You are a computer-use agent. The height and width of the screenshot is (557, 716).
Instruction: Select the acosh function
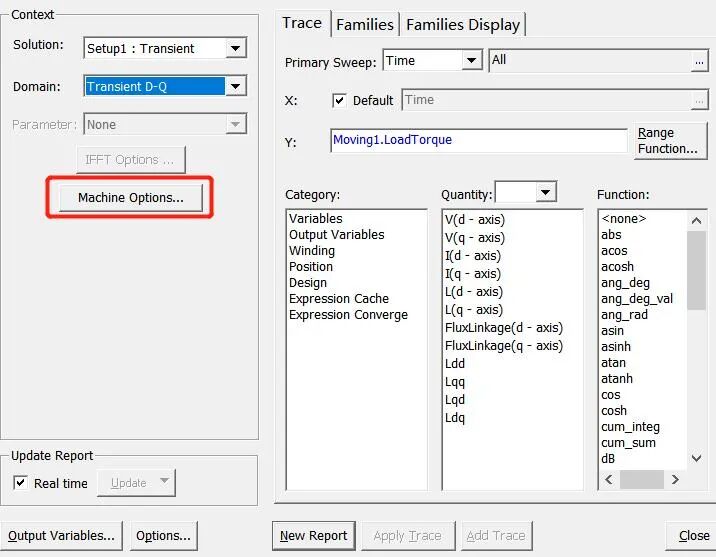[x=617, y=267]
